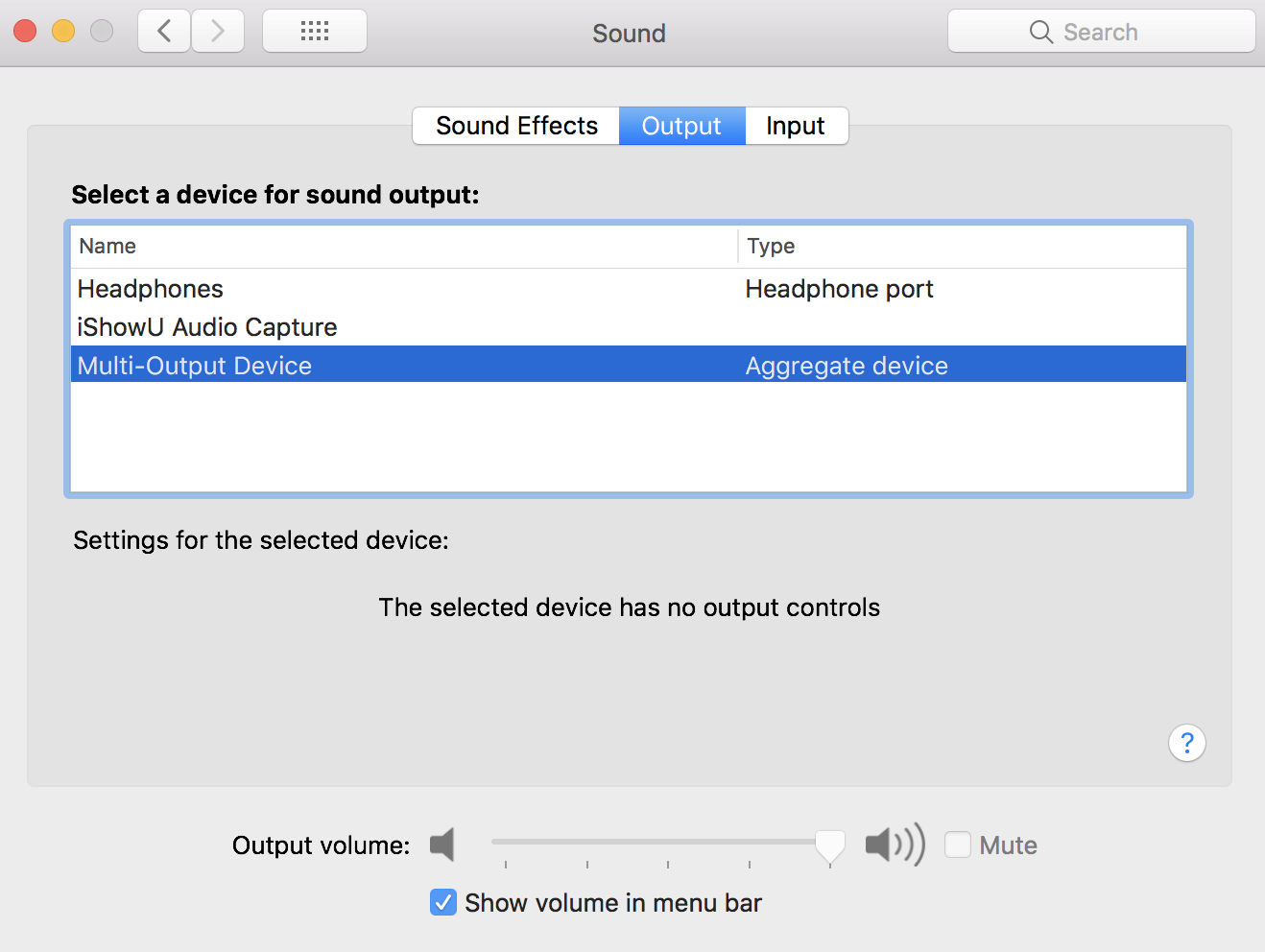The image size is (1265, 952).
Task: Switch to the Input tab
Action: coord(796,126)
